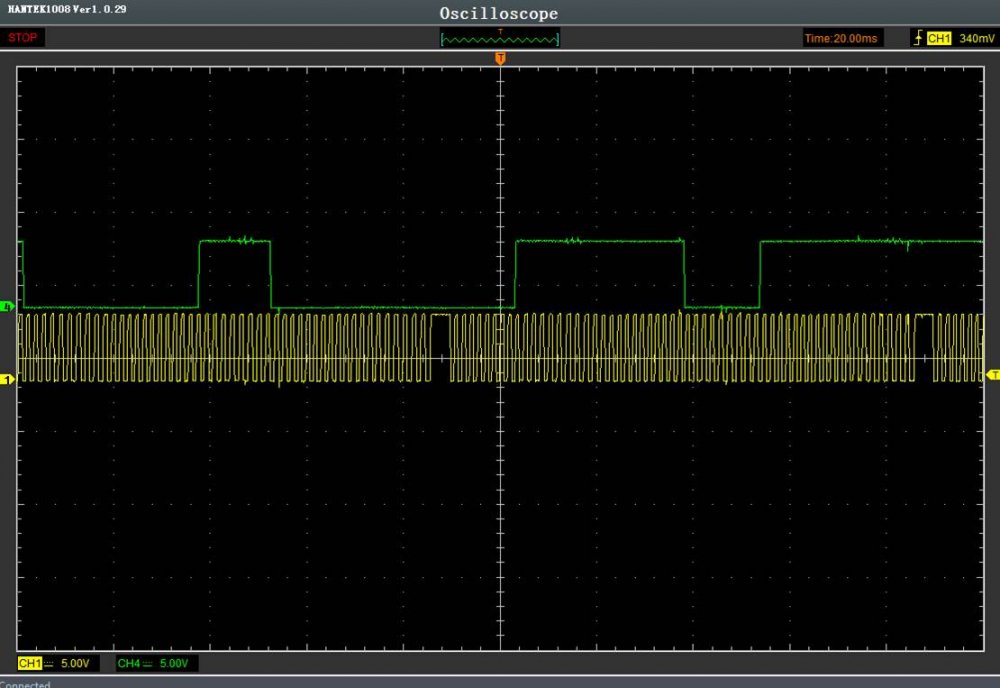Click the CH4 5.00V volts-per-division value
1000x688 pixels.
[176, 663]
